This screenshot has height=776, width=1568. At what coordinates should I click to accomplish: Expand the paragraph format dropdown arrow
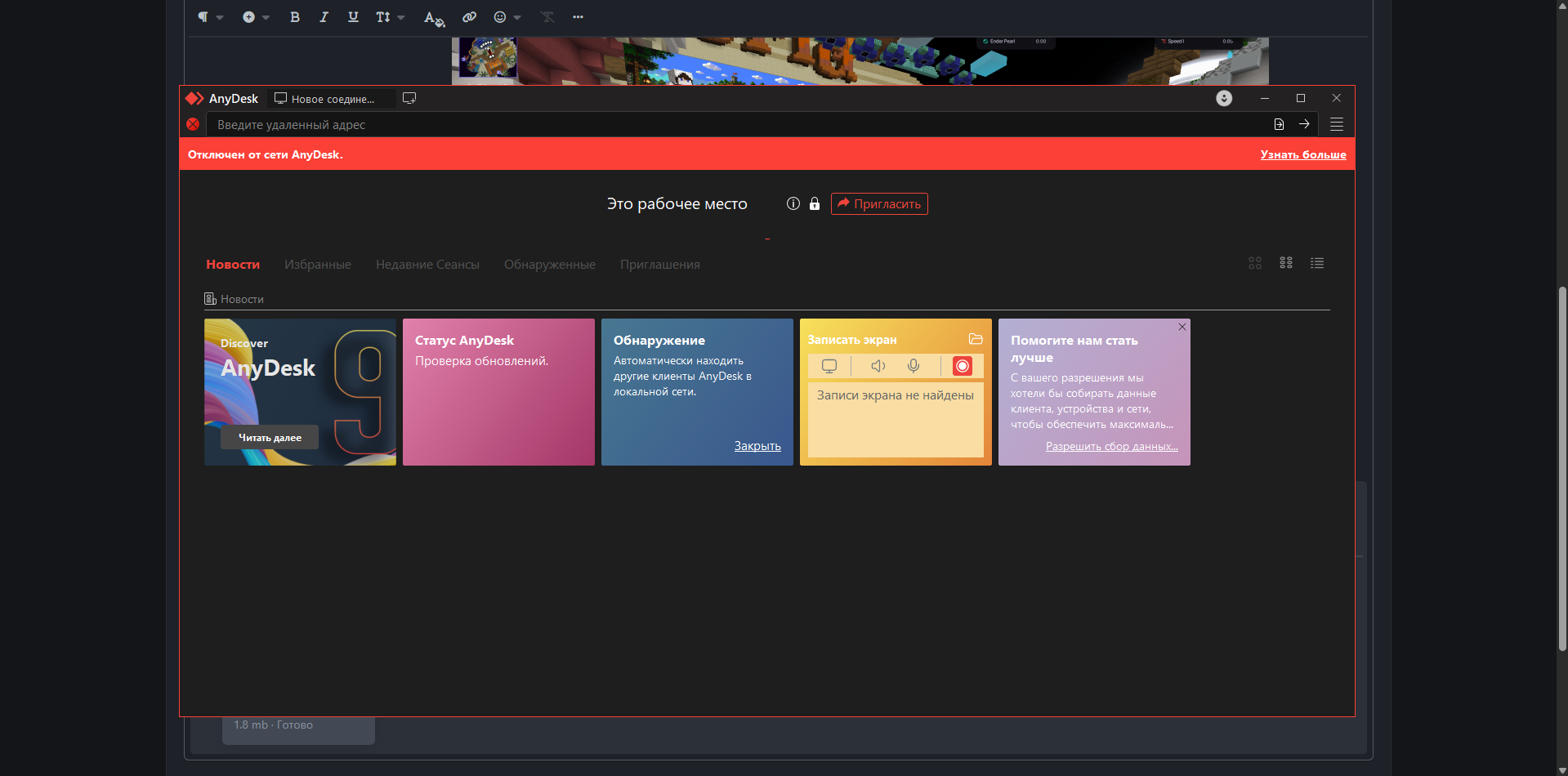tap(220, 17)
